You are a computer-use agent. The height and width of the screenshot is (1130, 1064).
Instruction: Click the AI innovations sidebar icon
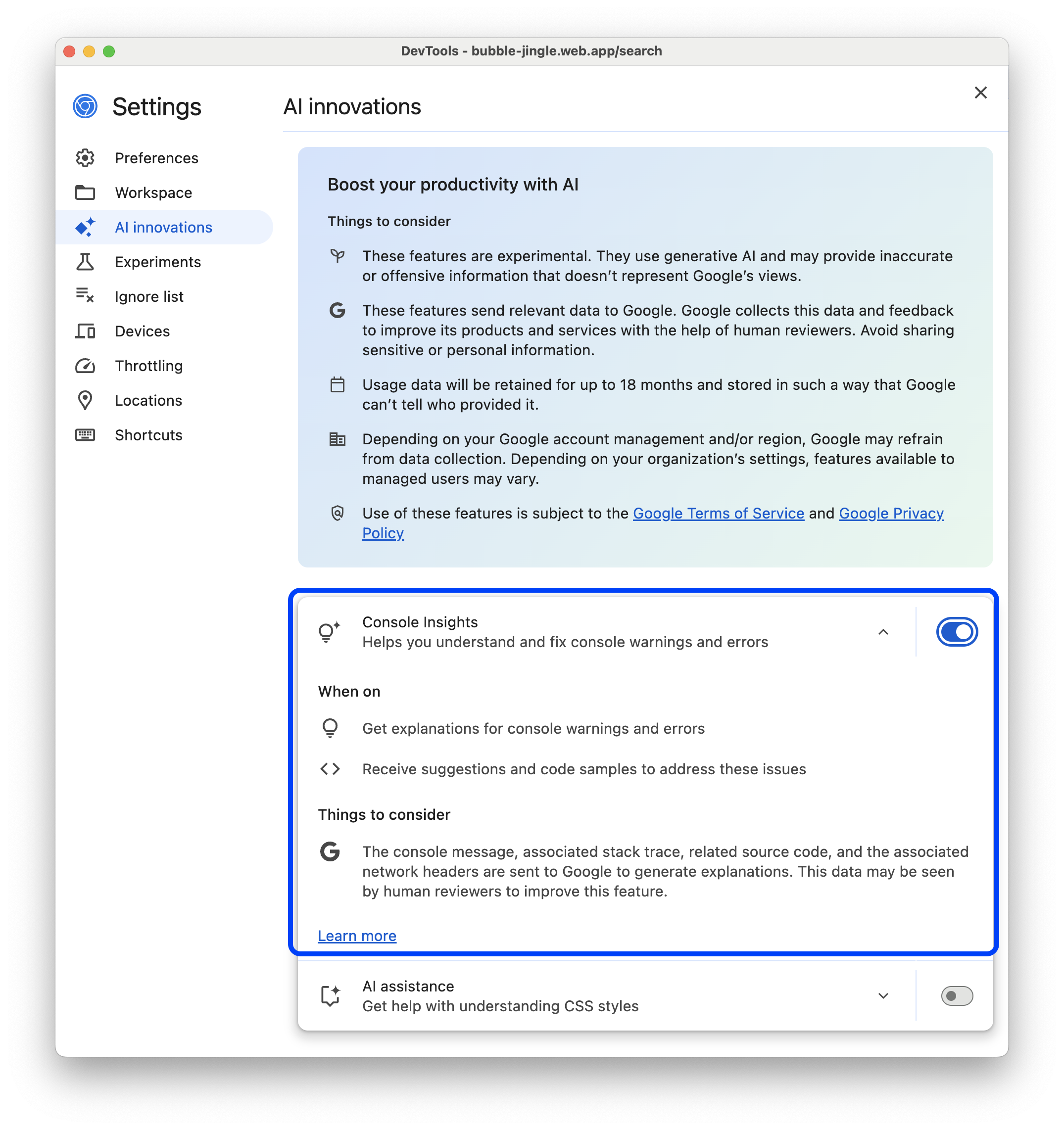(x=86, y=227)
